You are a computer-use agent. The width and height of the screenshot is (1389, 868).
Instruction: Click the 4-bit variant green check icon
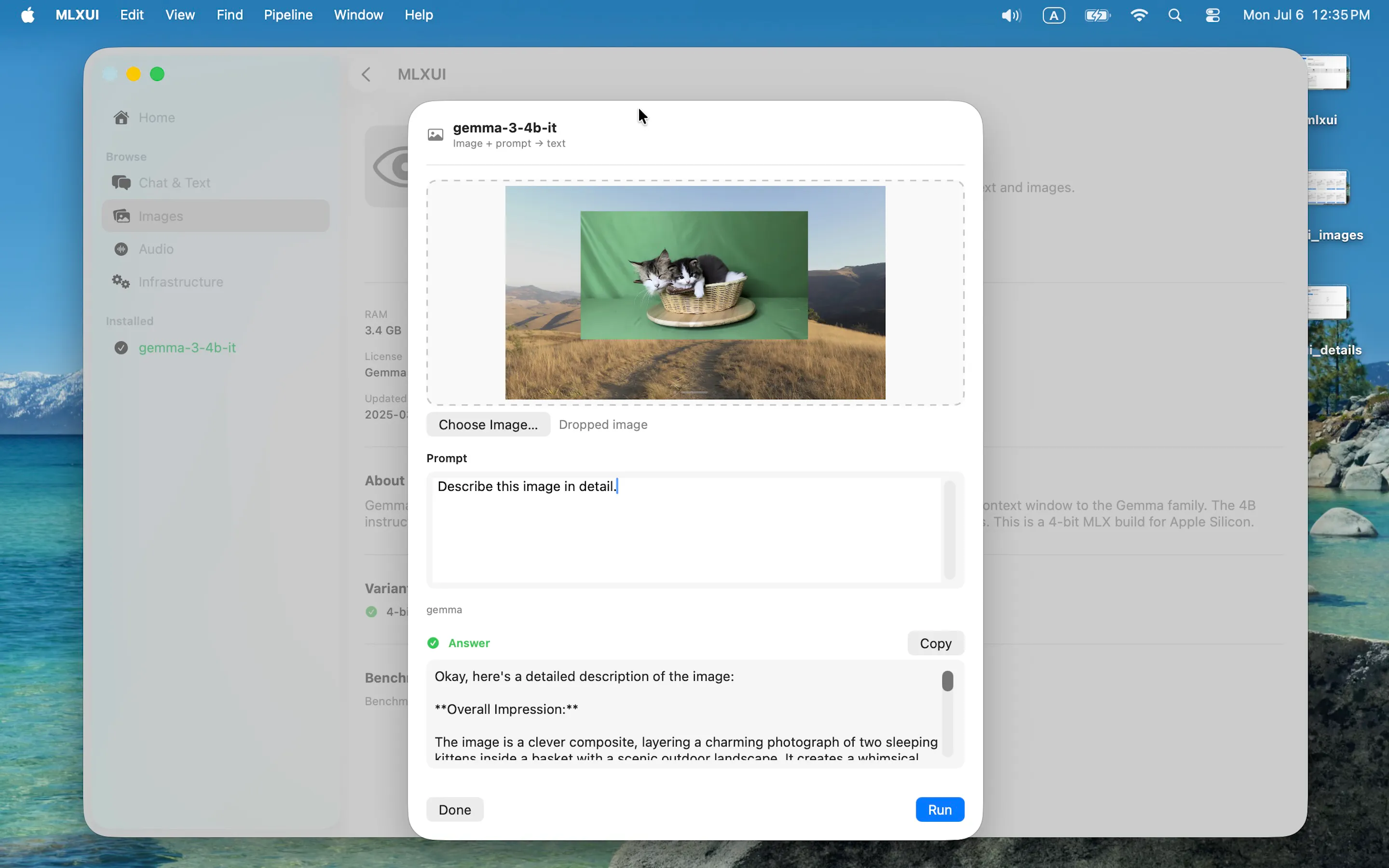pyautogui.click(x=371, y=612)
